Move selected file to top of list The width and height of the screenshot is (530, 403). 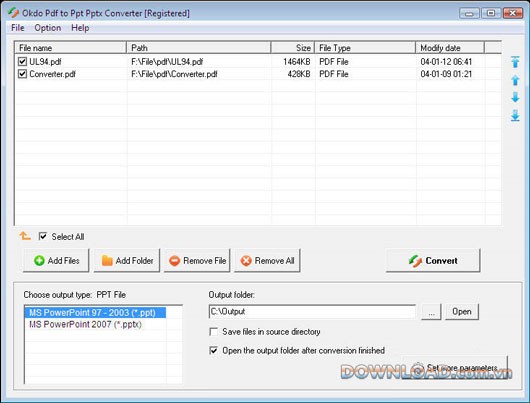click(515, 62)
